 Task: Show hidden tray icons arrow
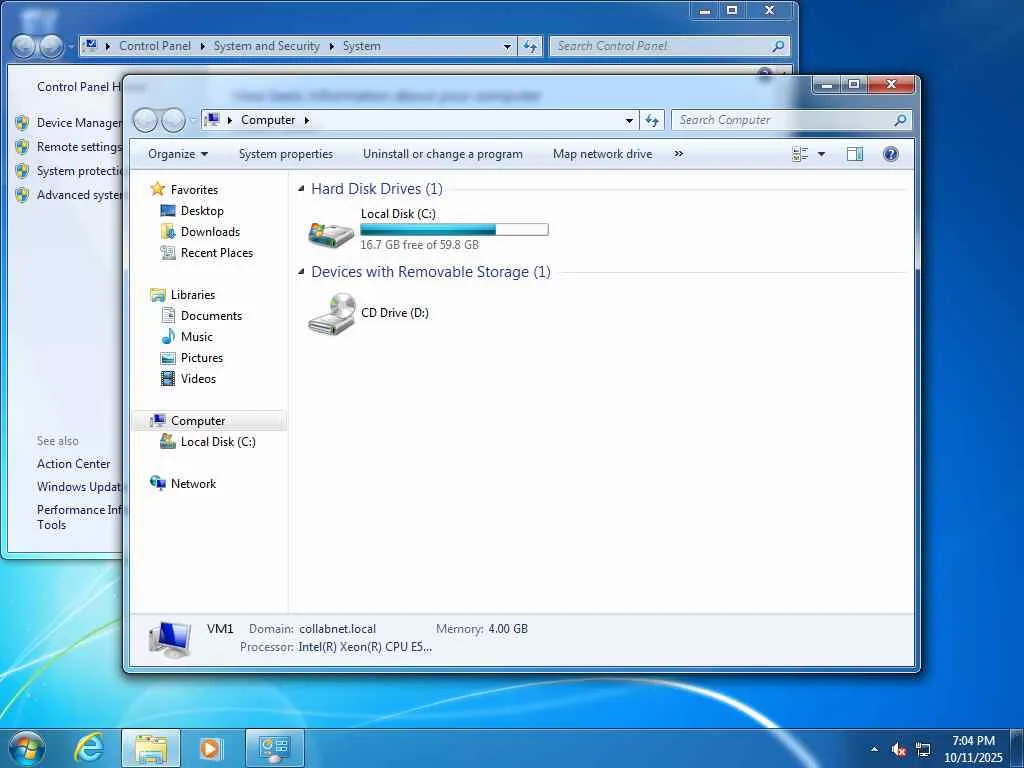point(874,749)
